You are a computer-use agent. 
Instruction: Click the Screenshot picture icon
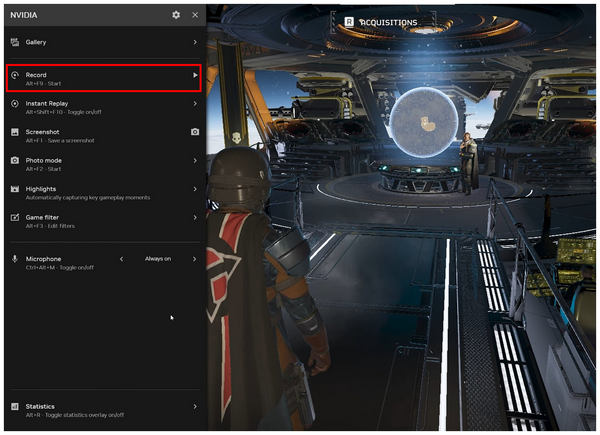15,132
